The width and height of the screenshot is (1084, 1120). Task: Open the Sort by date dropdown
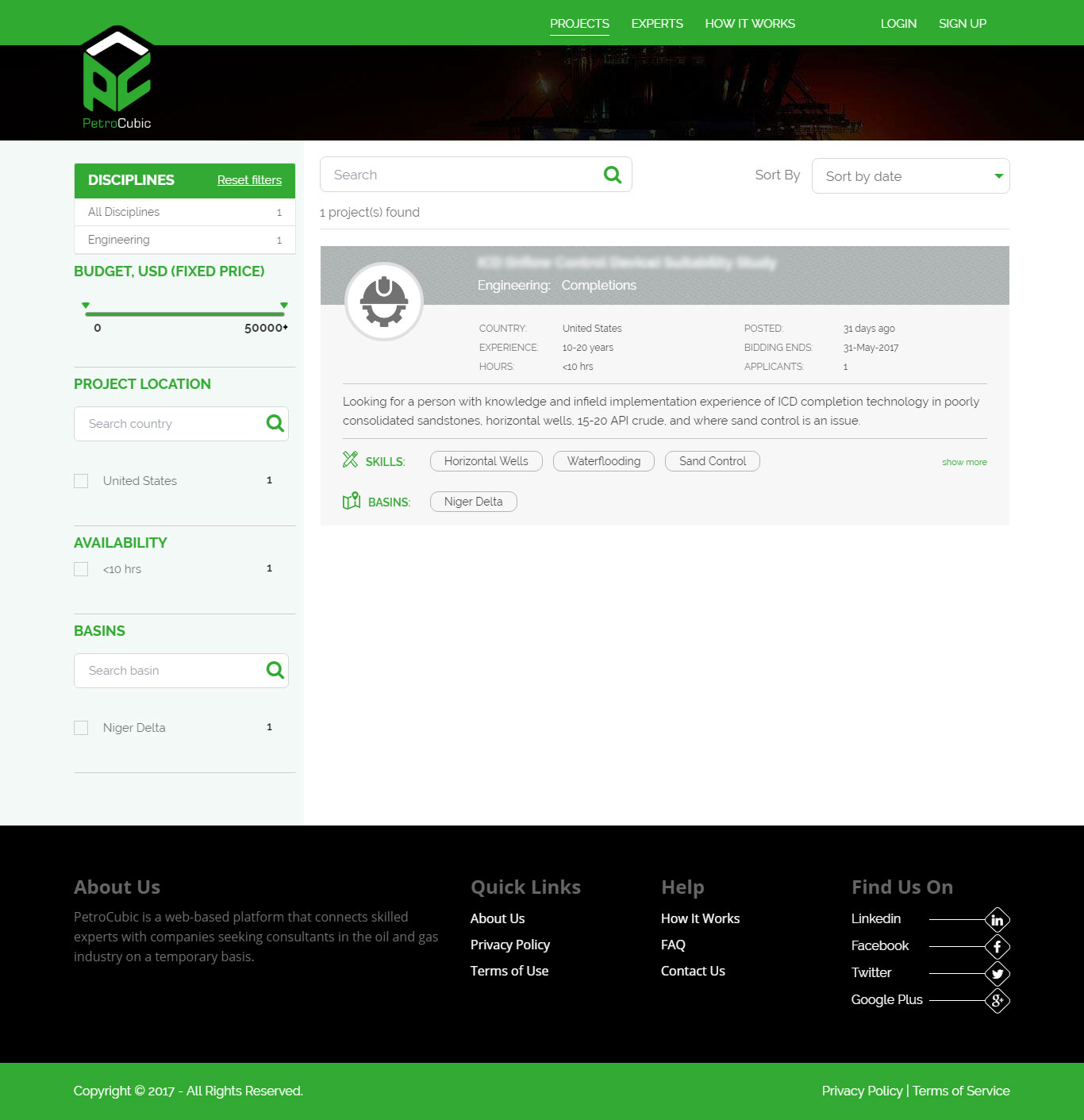tap(910, 176)
